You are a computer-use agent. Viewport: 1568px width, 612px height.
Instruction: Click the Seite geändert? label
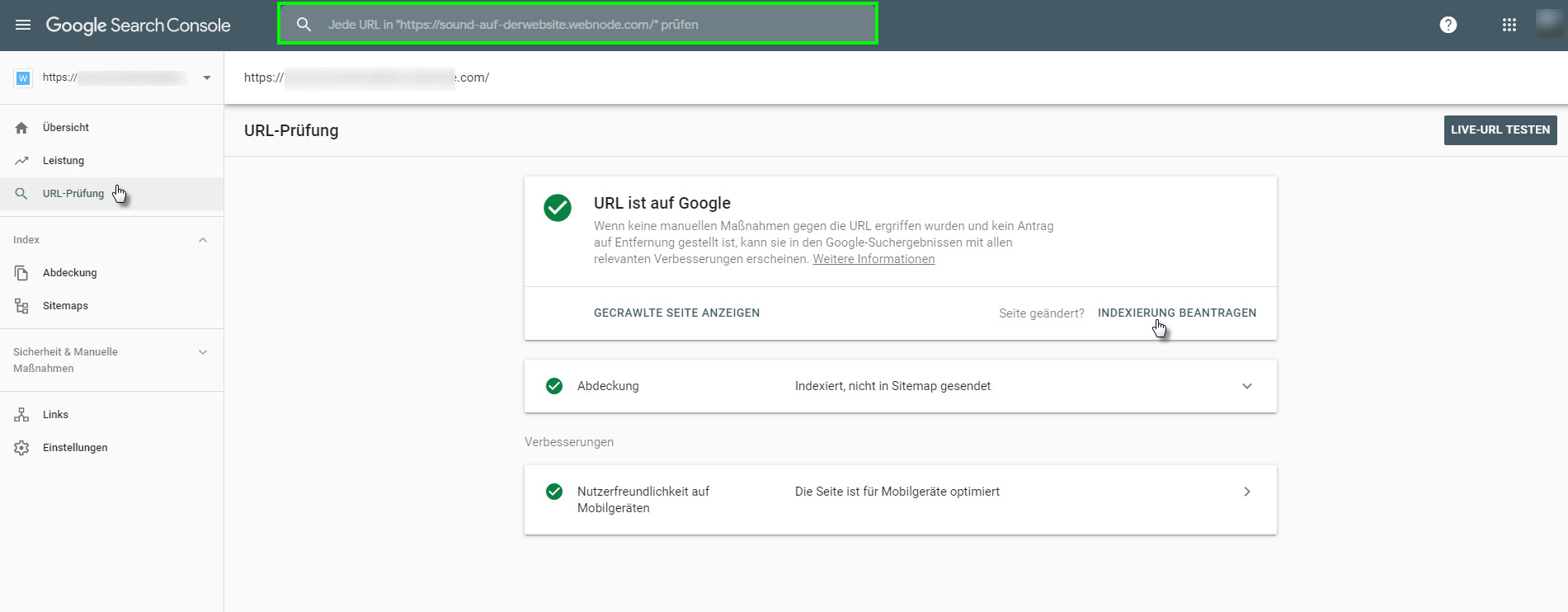pos(1042,313)
